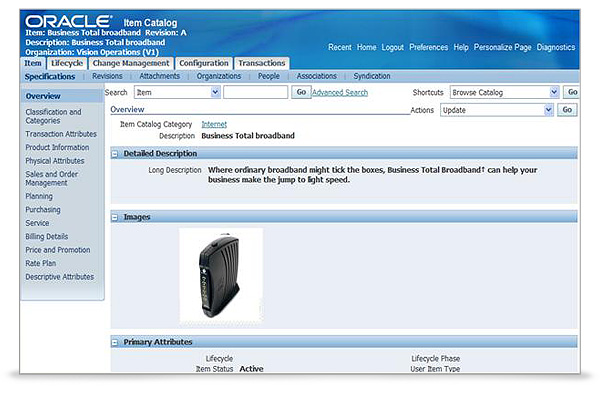The image size is (600, 400).
Task: Open the Search type dropdown showing Item
Action: (177, 92)
